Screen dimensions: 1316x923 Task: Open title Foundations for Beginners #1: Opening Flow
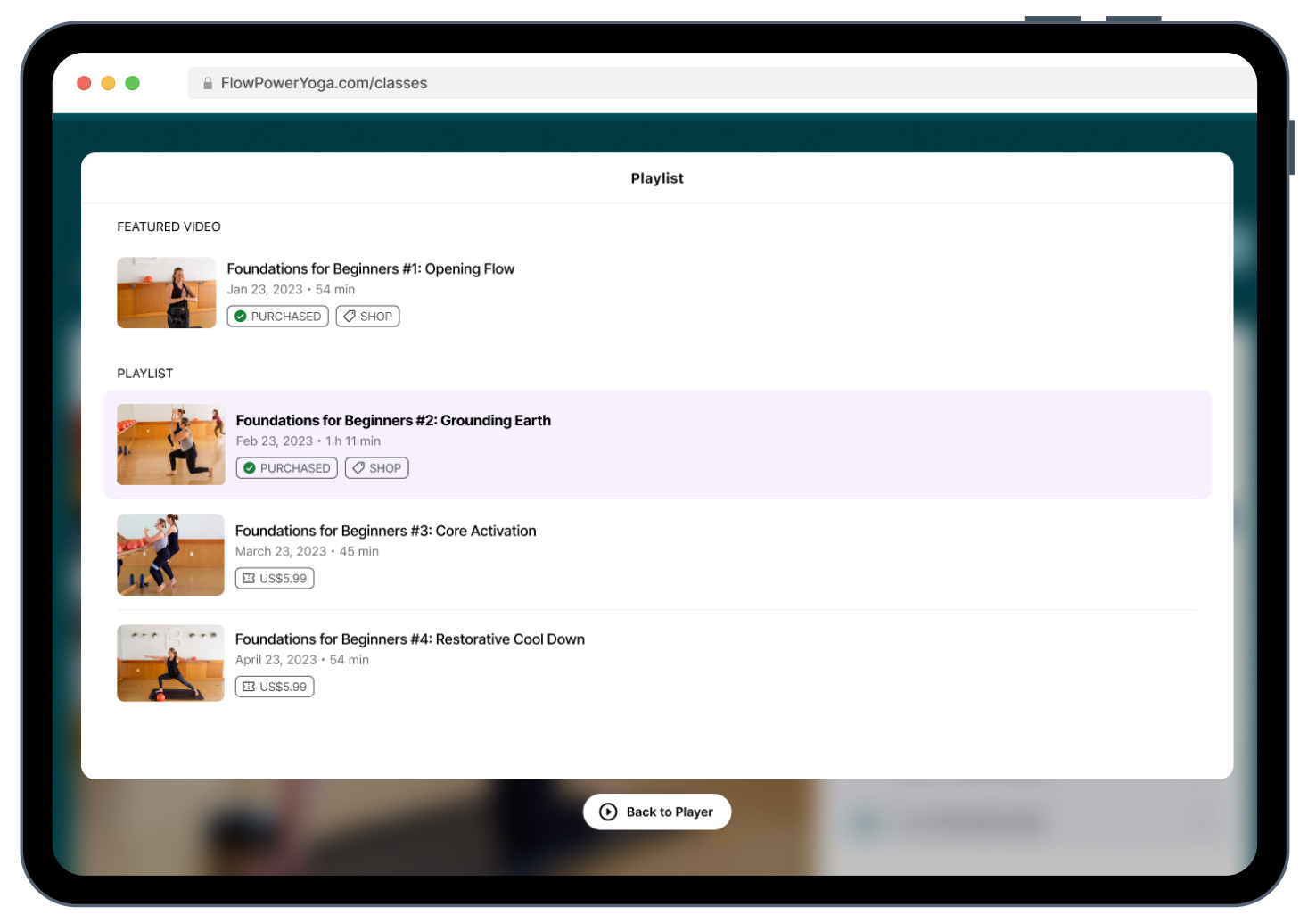pyautogui.click(x=370, y=268)
